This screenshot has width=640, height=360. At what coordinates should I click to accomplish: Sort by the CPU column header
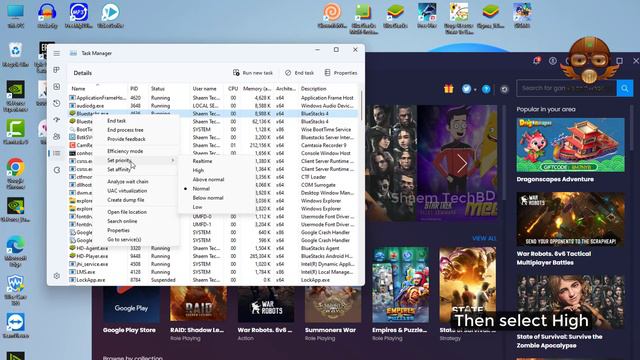pos(233,89)
